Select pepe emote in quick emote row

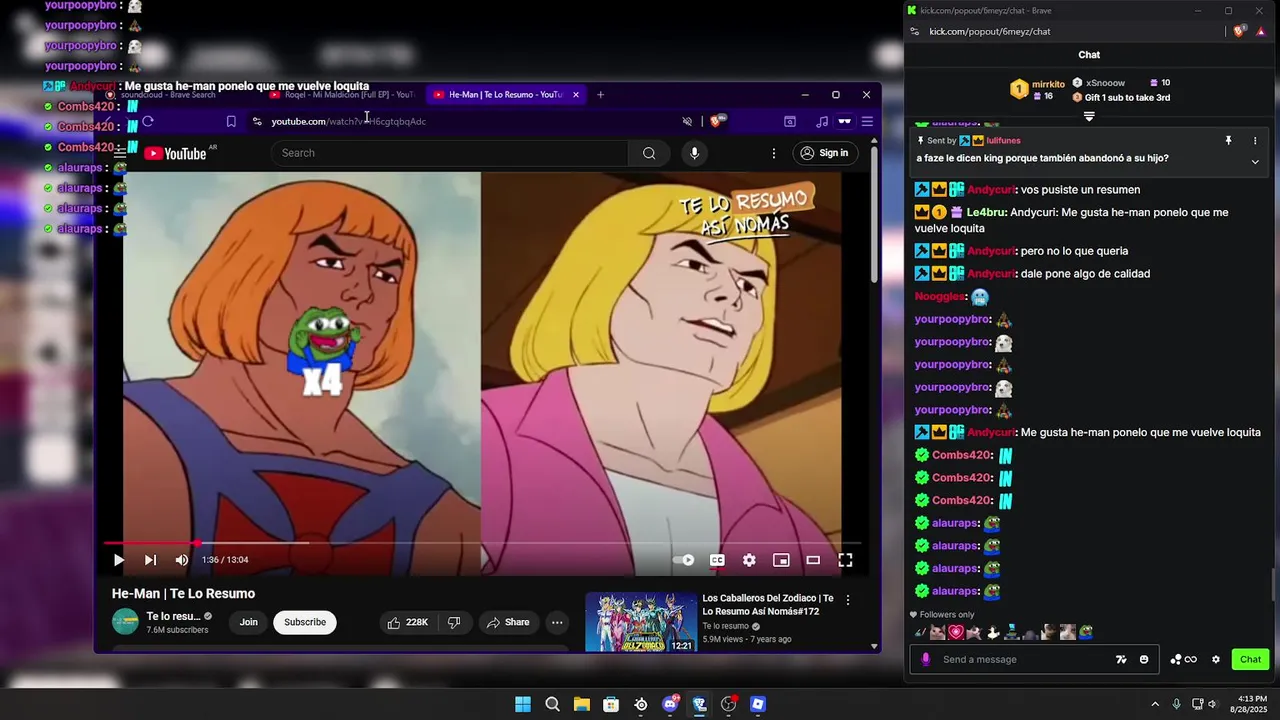[x=1086, y=632]
